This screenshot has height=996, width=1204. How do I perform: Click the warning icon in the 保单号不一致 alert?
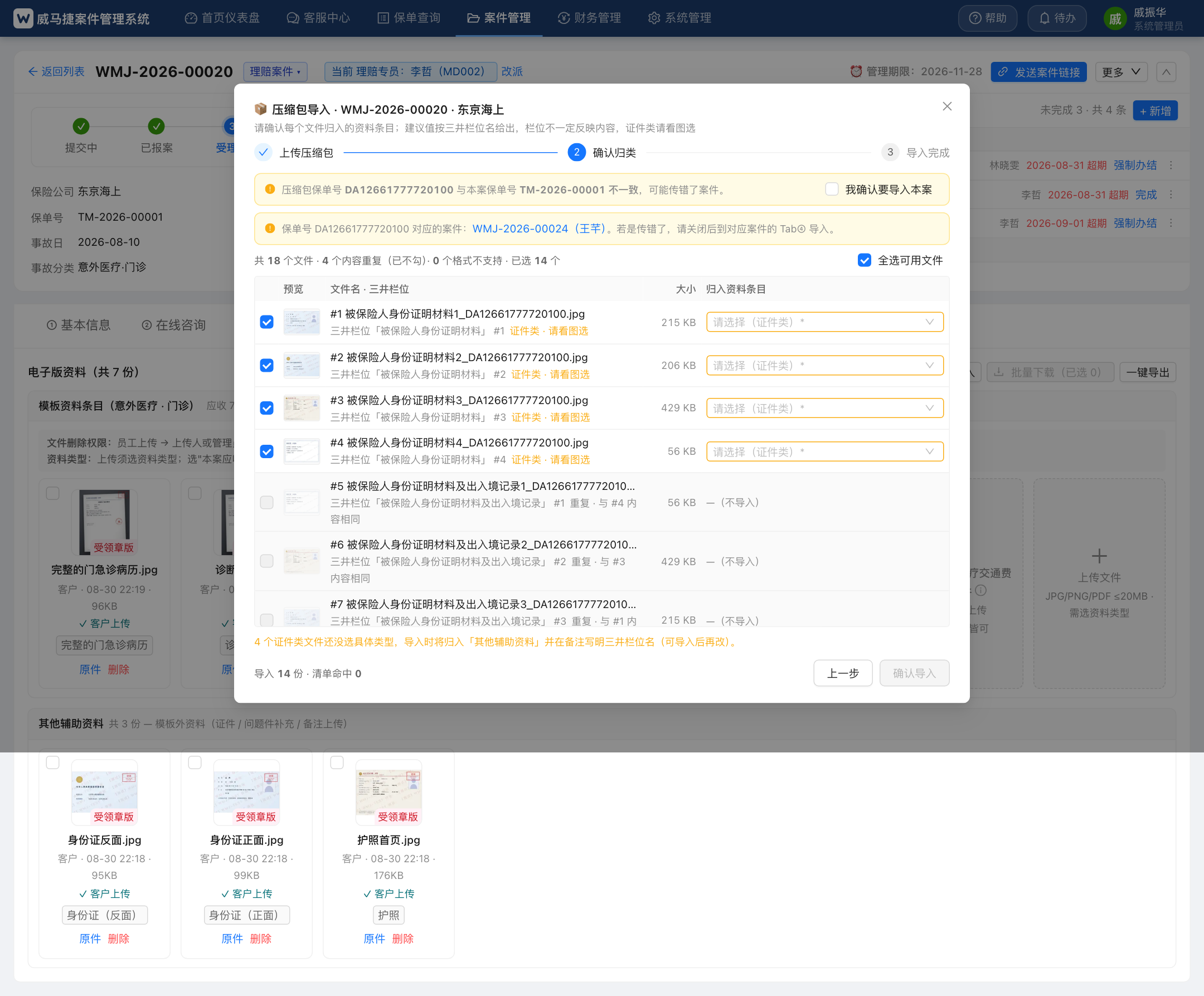point(270,190)
